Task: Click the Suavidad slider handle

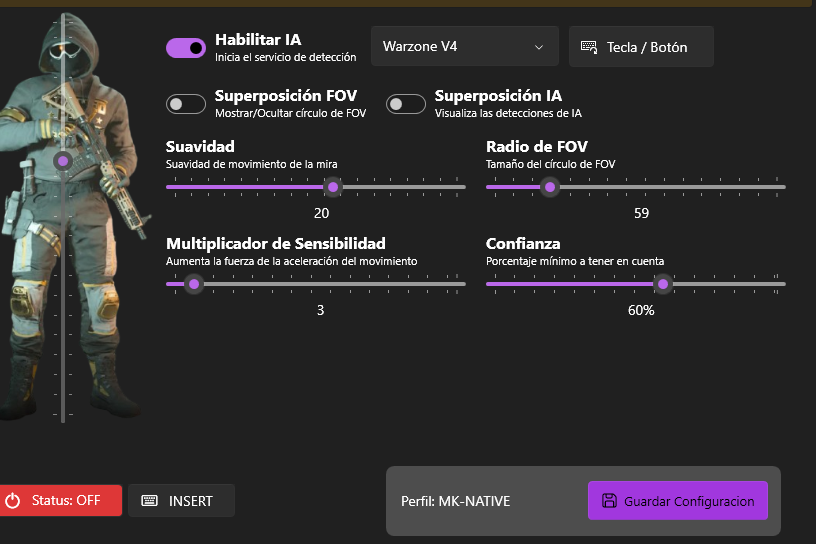Action: (333, 187)
